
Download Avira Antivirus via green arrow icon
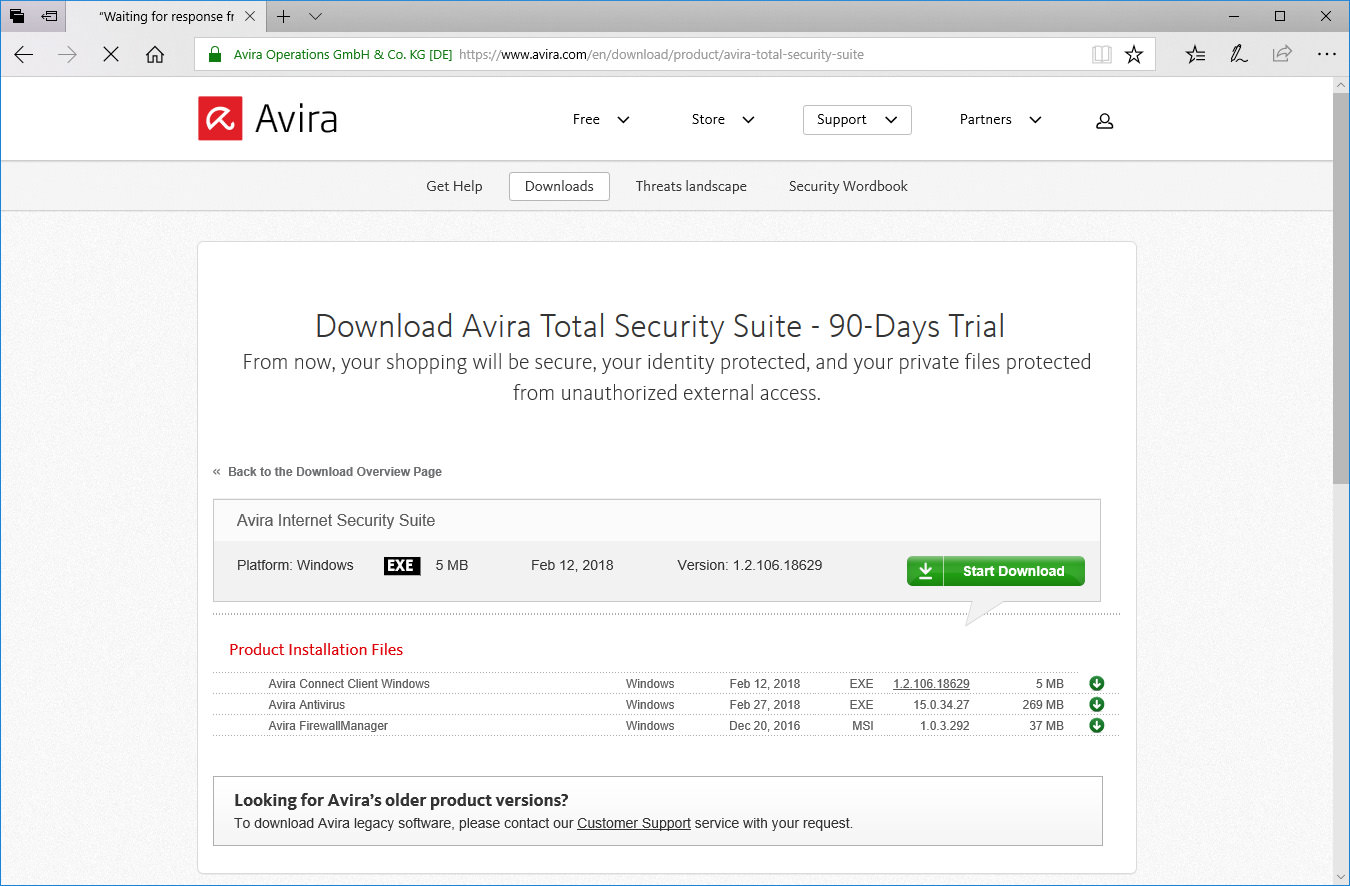coord(1096,705)
